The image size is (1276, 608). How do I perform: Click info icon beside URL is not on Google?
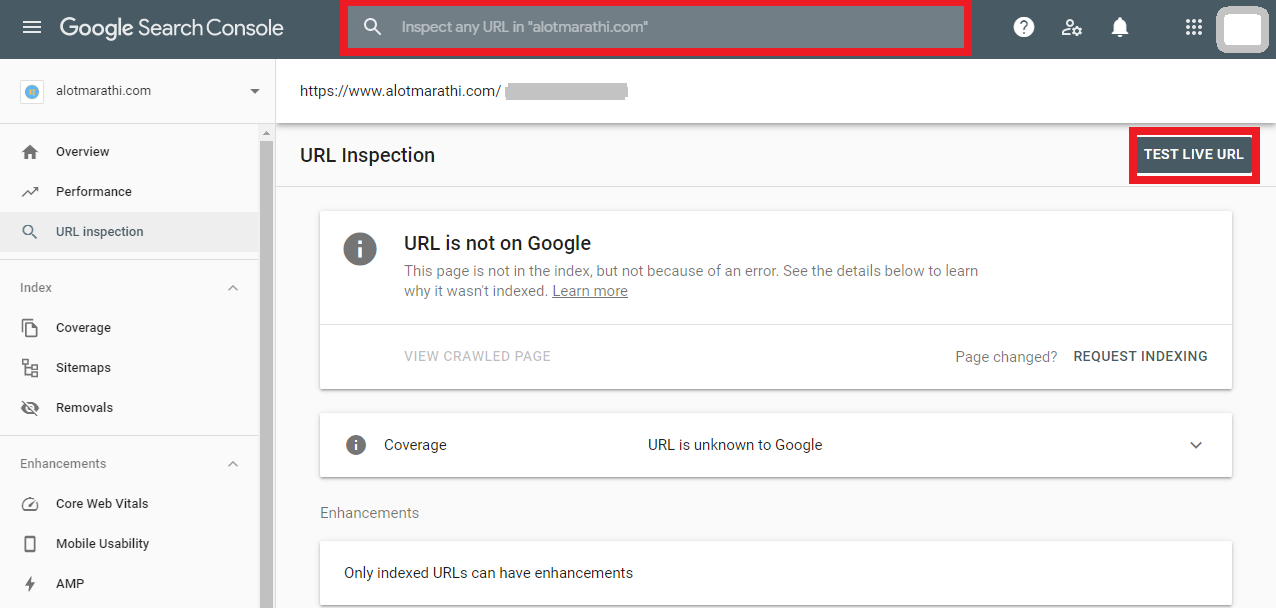[x=360, y=248]
